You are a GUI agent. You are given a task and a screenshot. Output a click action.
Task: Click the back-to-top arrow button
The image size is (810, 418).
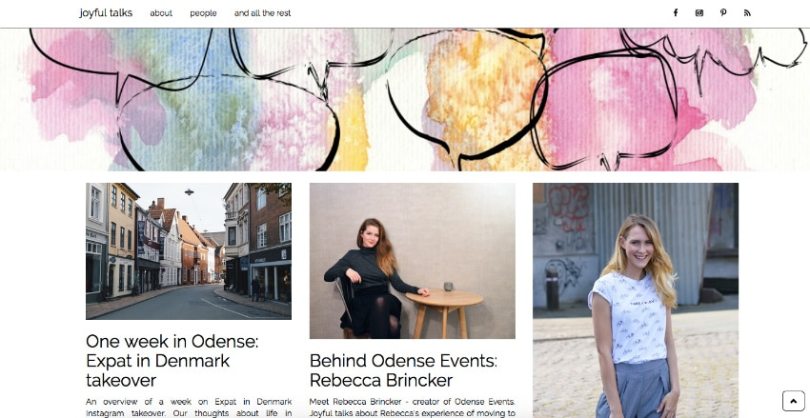coord(793,401)
